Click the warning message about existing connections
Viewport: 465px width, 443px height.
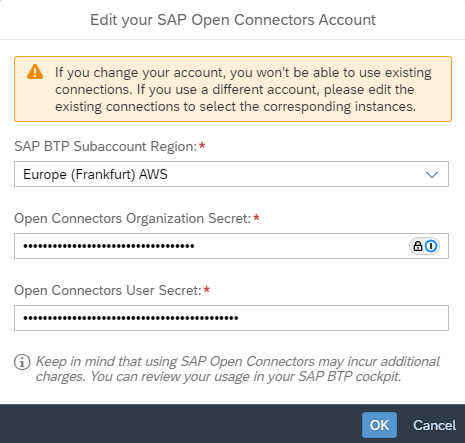coord(243,89)
